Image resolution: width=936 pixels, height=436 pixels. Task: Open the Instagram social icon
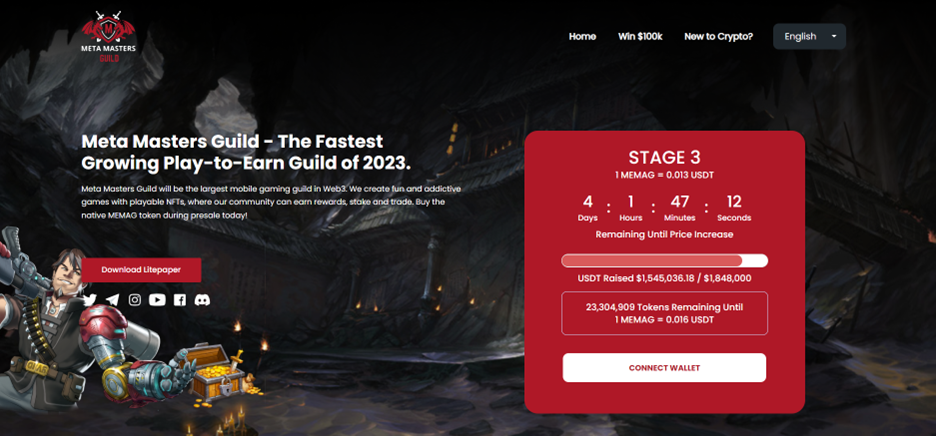(x=135, y=300)
